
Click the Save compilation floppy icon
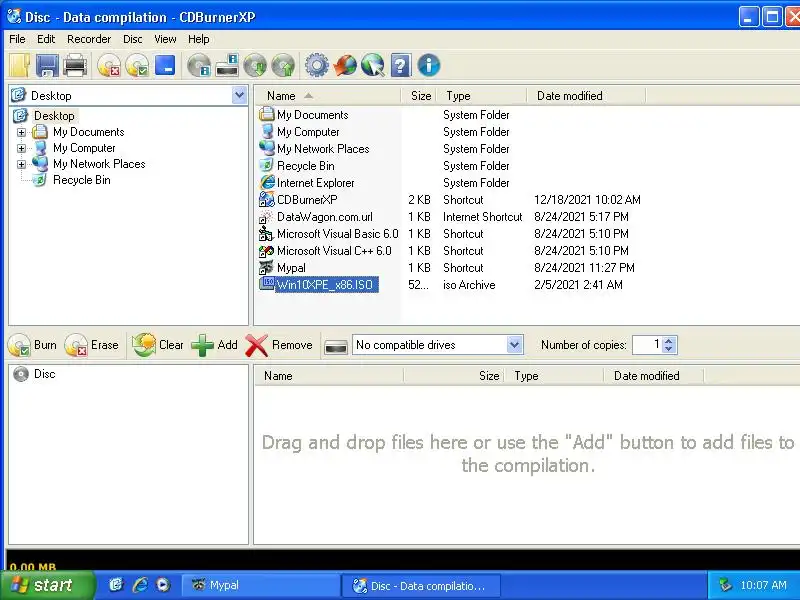(47, 65)
